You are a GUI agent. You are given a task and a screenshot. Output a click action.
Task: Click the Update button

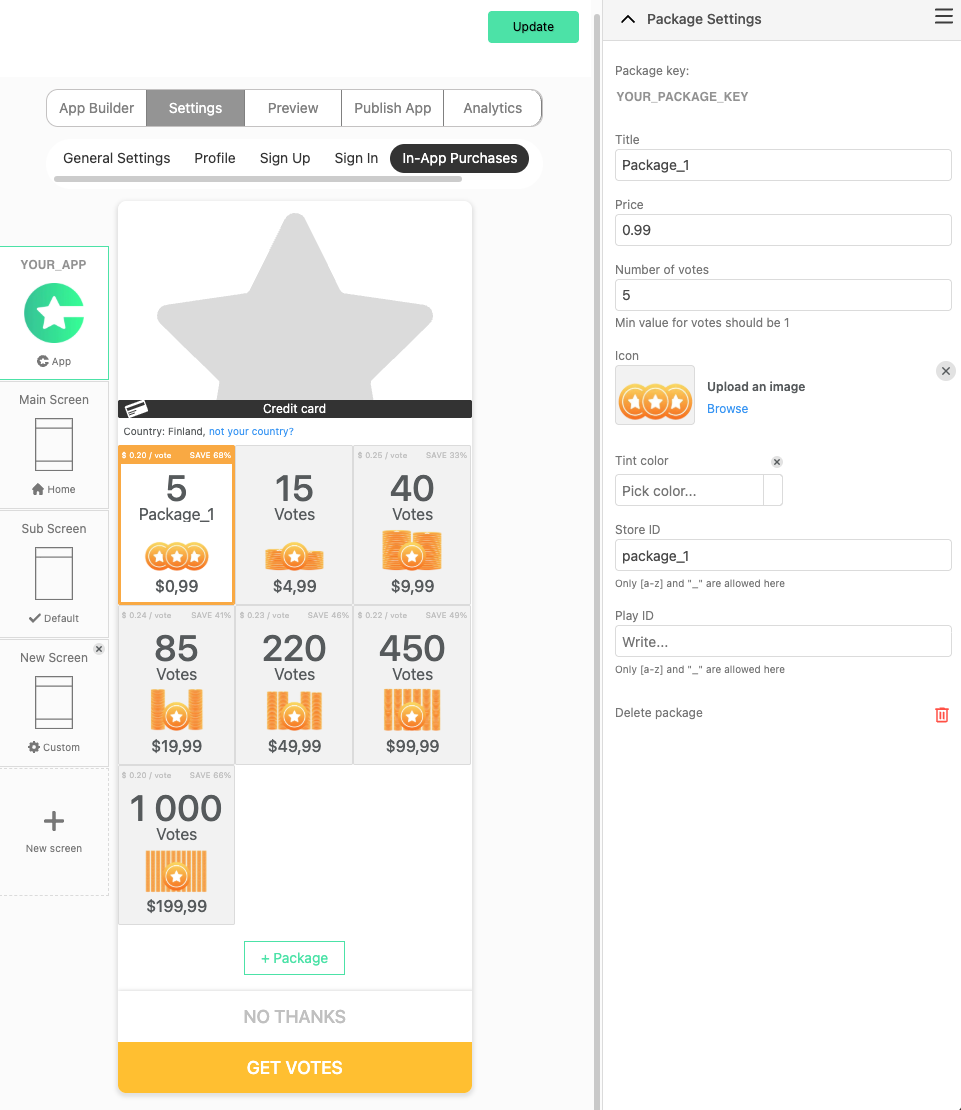[533, 27]
